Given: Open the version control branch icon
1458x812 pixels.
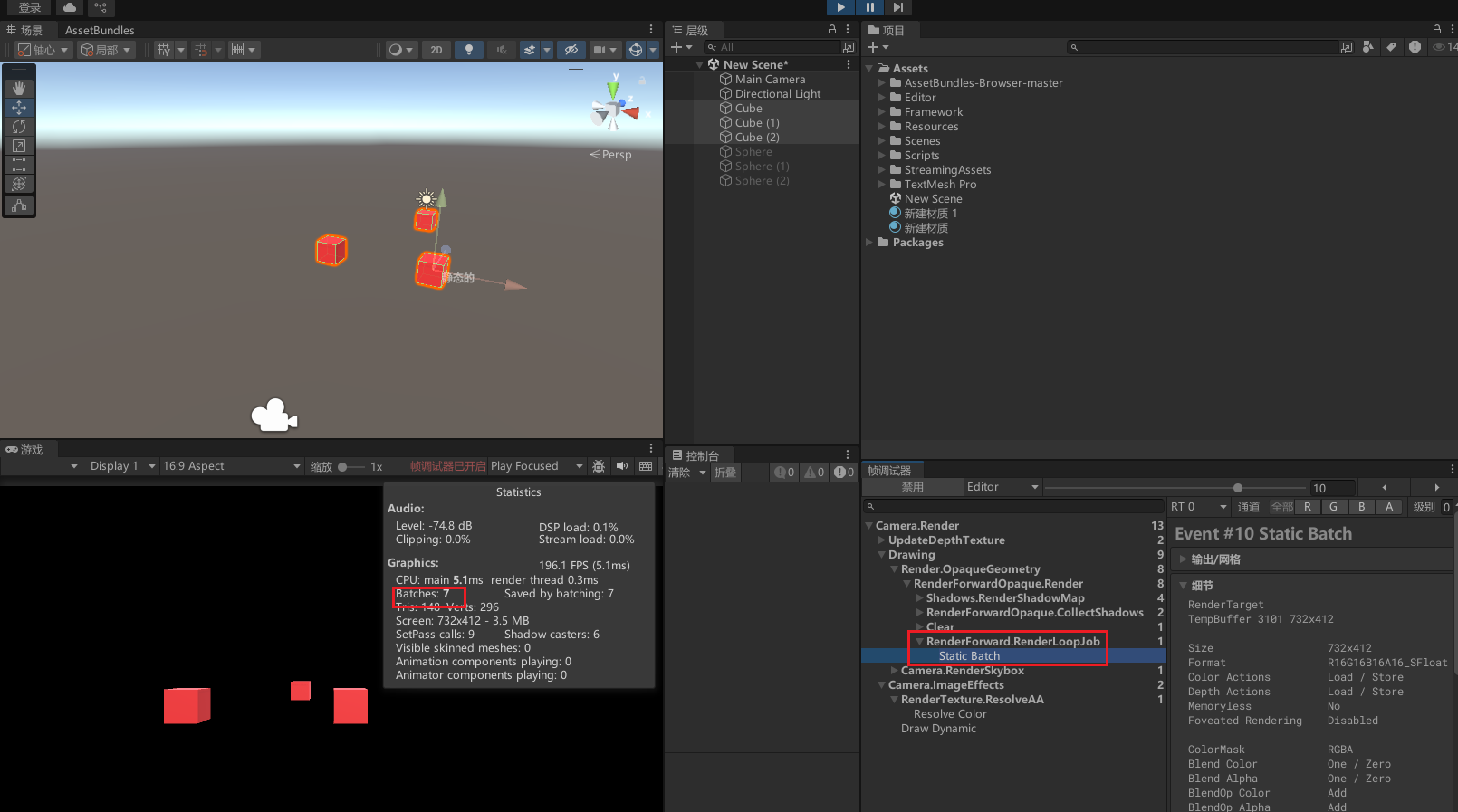Looking at the screenshot, I should pos(101,7).
